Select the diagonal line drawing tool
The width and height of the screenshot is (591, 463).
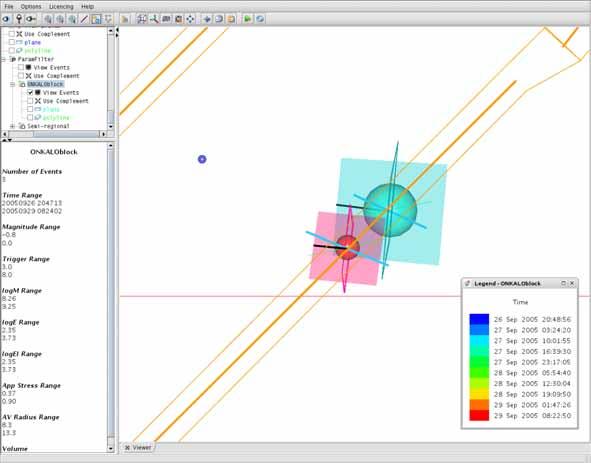pos(84,18)
